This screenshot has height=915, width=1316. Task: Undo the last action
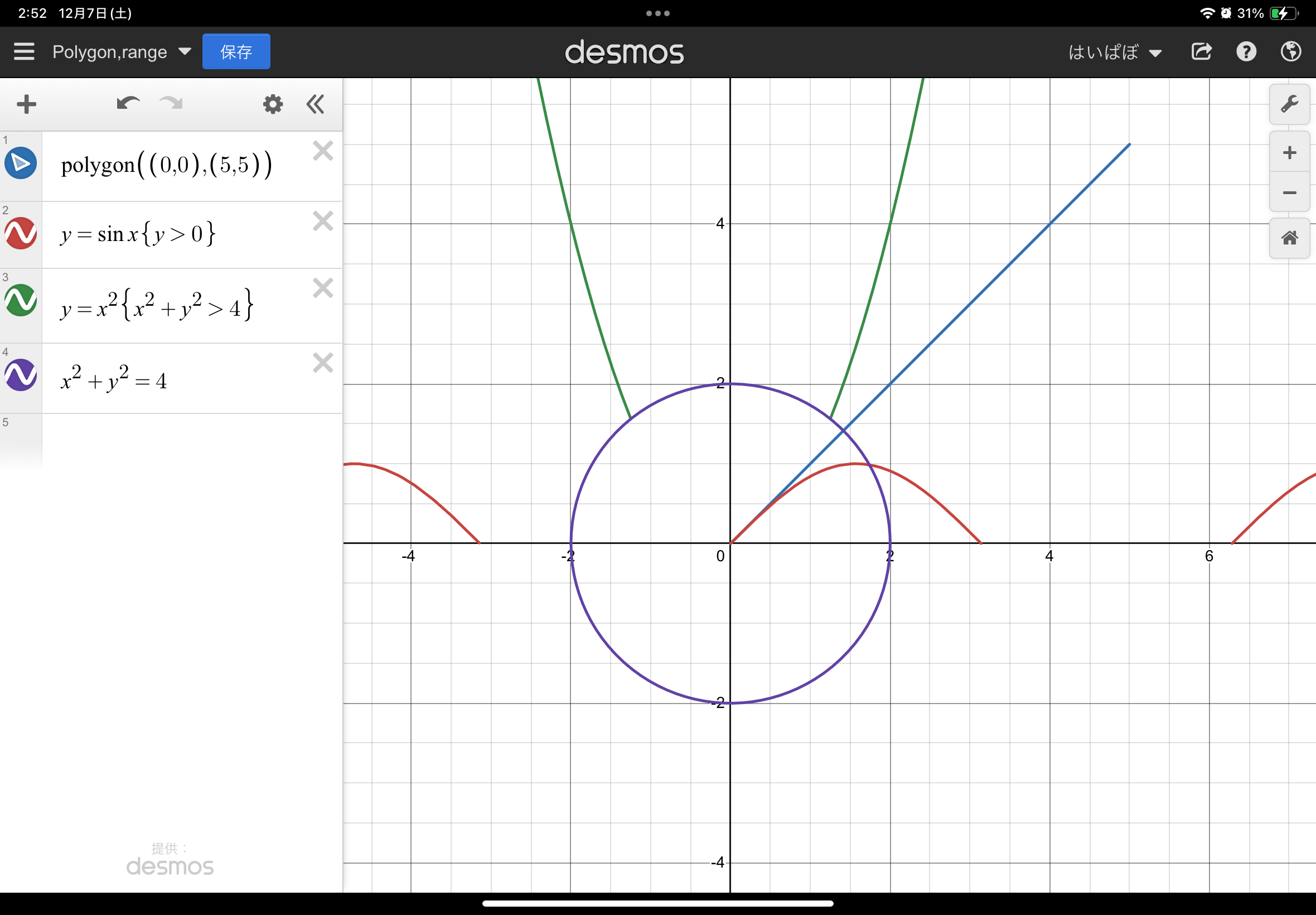(x=128, y=104)
